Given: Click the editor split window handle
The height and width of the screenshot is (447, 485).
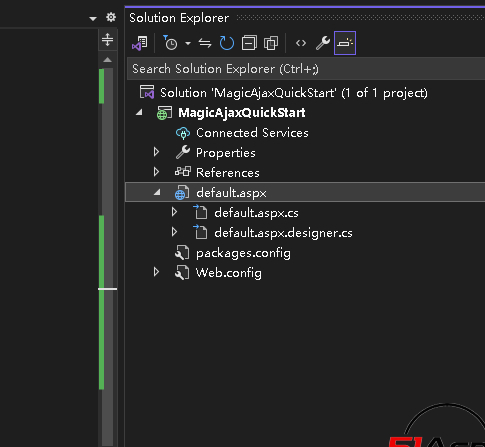Looking at the screenshot, I should (x=107, y=40).
